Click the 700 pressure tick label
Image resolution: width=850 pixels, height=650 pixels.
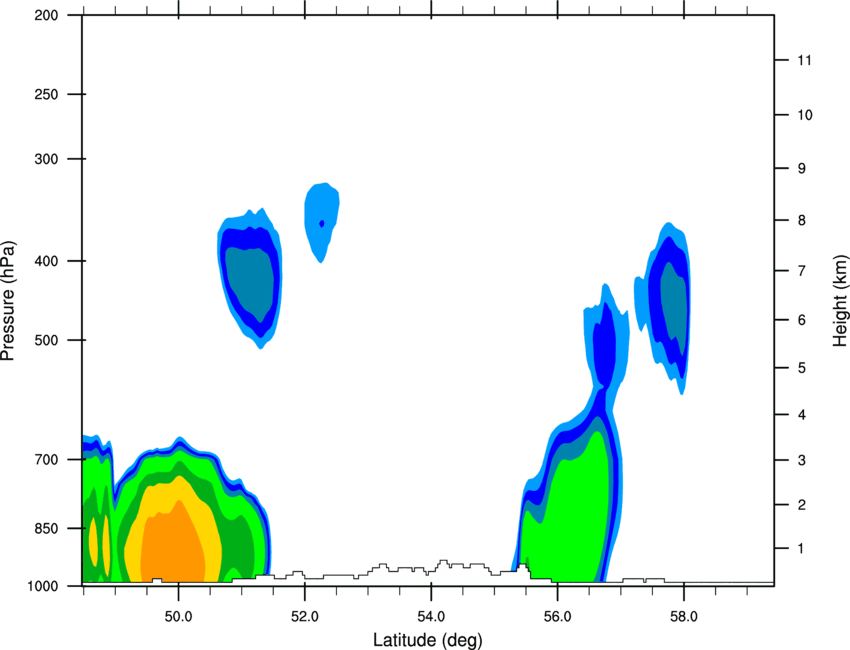(x=46, y=459)
